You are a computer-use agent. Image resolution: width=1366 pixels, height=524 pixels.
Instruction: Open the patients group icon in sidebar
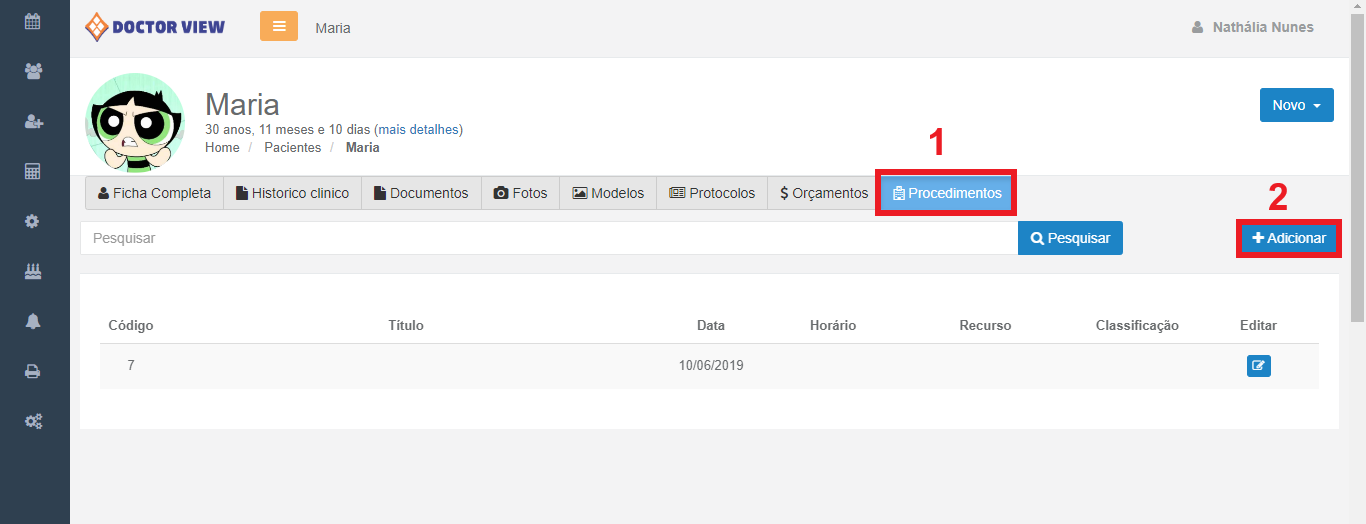[x=33, y=71]
